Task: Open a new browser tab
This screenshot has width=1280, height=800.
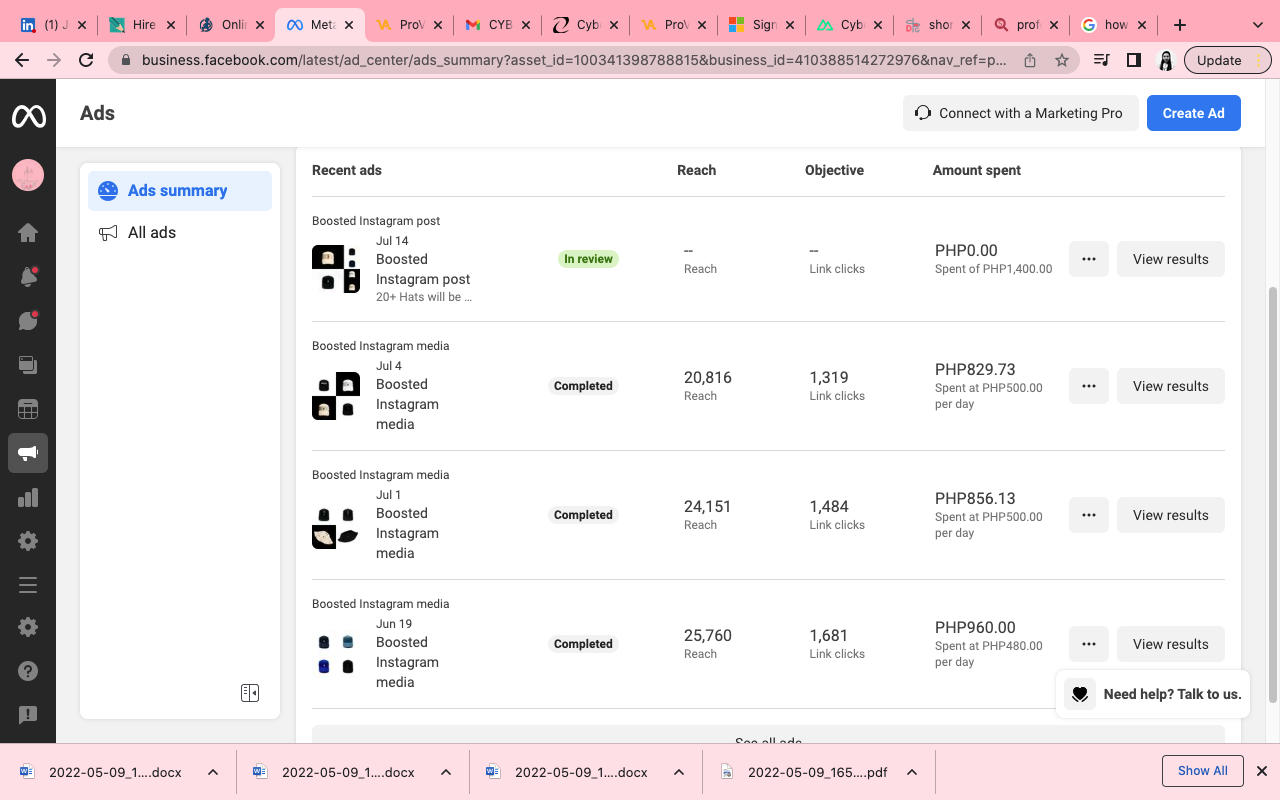Action: [1180, 25]
